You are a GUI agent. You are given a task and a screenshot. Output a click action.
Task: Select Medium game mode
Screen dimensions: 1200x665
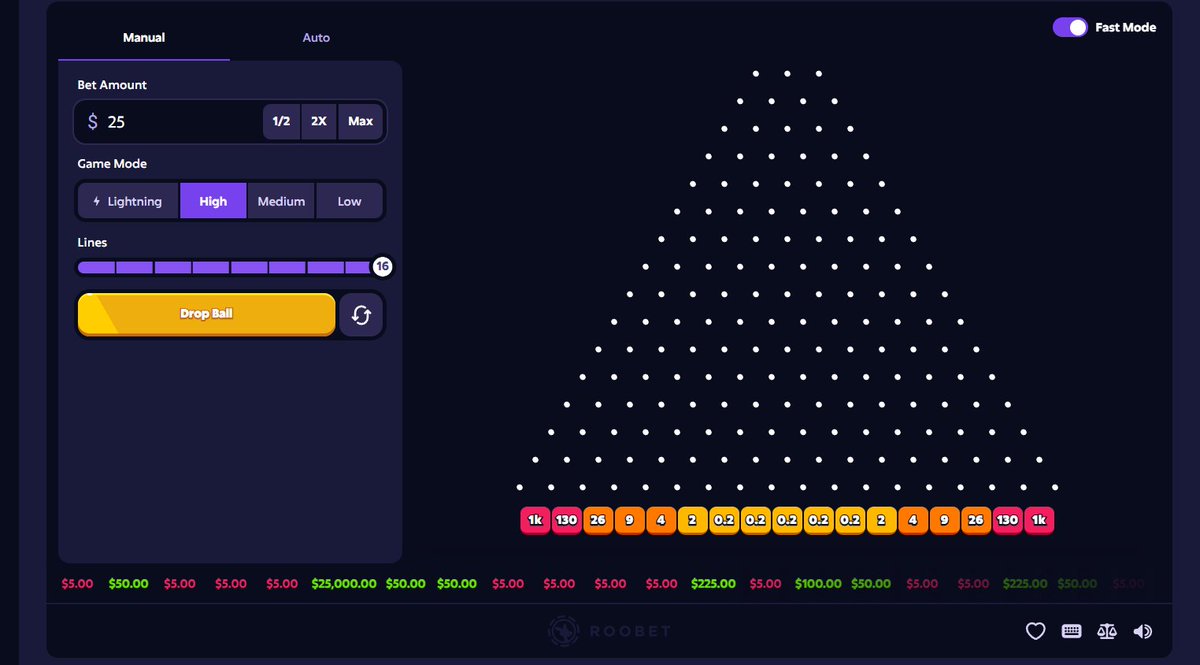281,201
